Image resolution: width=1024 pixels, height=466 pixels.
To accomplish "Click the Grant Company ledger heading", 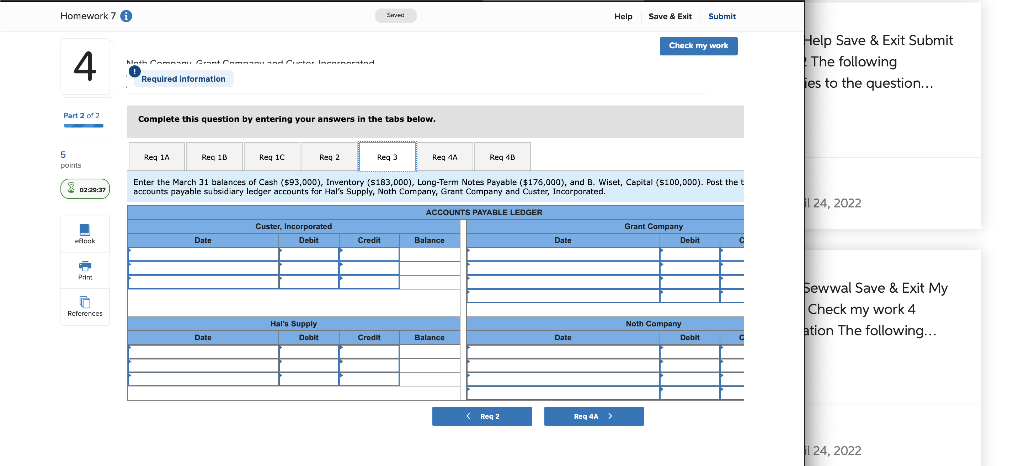I will click(654, 226).
